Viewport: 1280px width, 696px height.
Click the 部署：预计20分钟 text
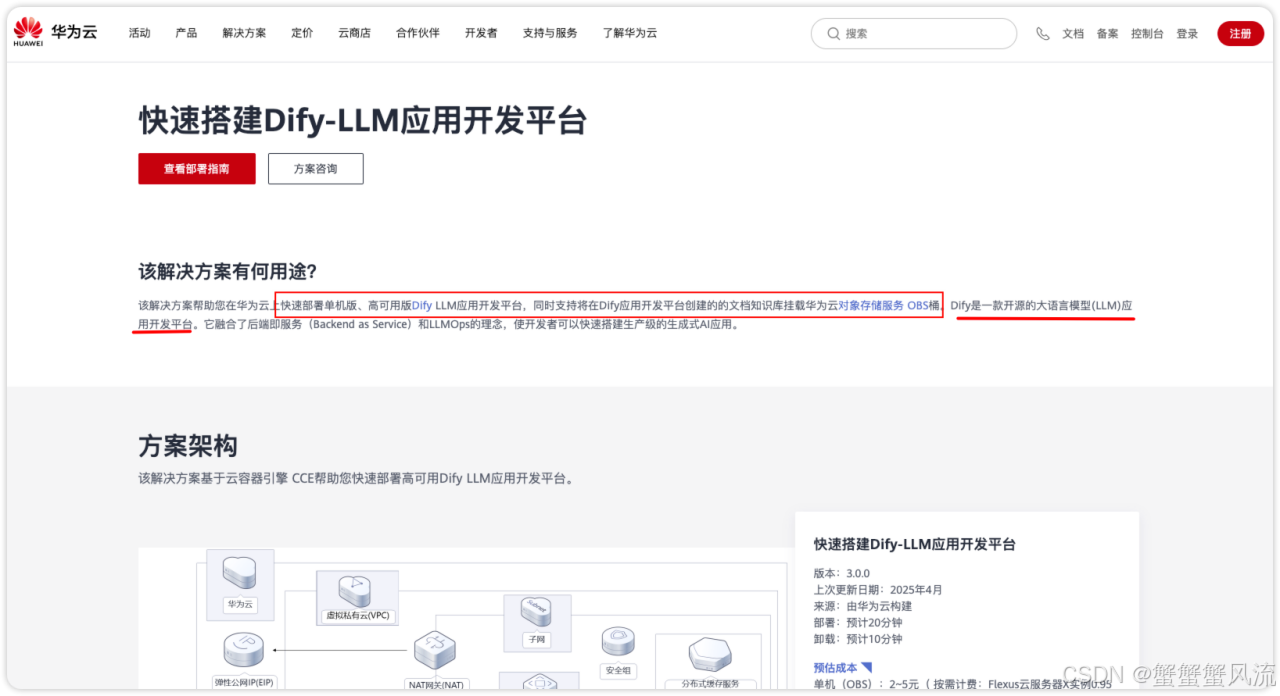click(858, 622)
